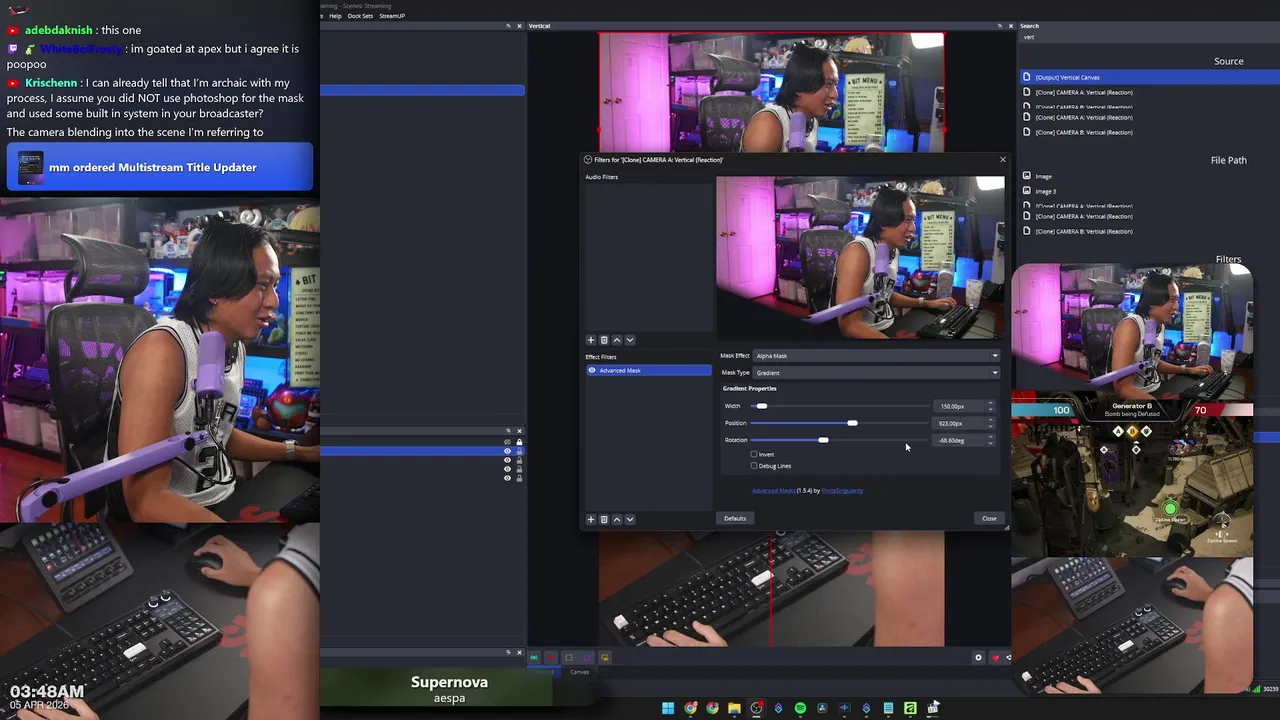Float the Vertical dock with its pop-out icon
This screenshot has height=720, width=1280.
[998, 26]
